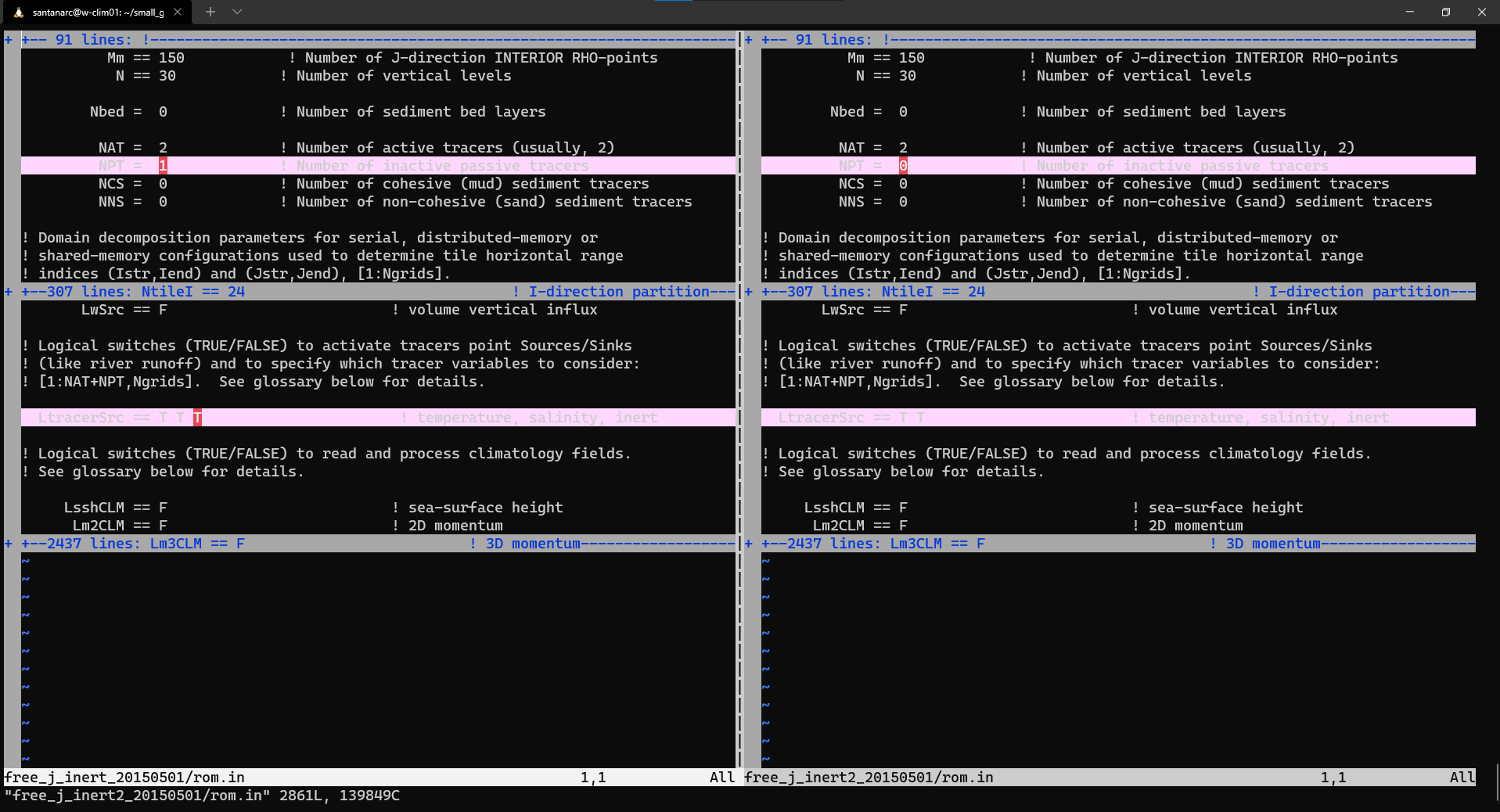
Task: Close the santanarc@w-clim01 terminal tab
Action: [x=178, y=12]
